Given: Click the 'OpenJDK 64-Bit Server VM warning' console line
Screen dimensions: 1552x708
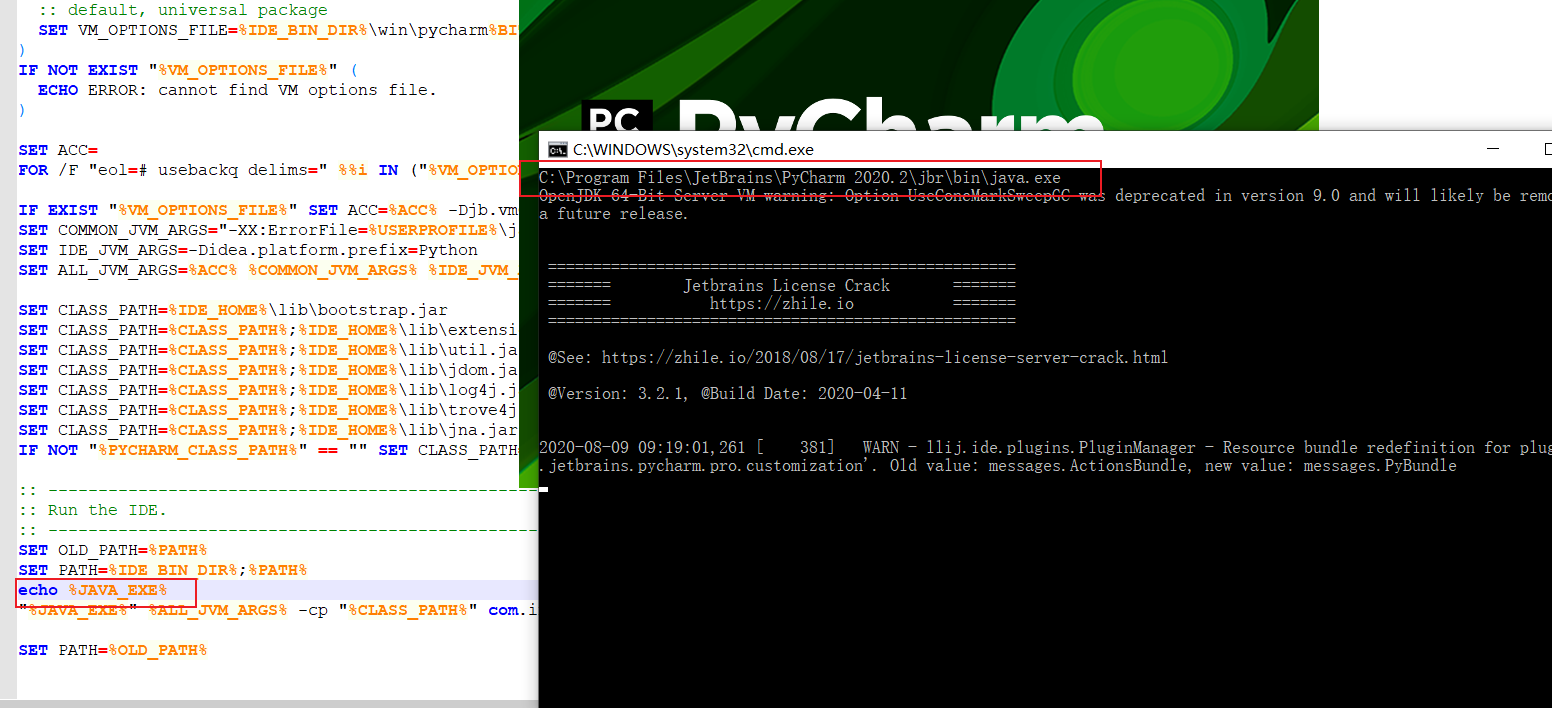Looking at the screenshot, I should click(x=1045, y=196).
